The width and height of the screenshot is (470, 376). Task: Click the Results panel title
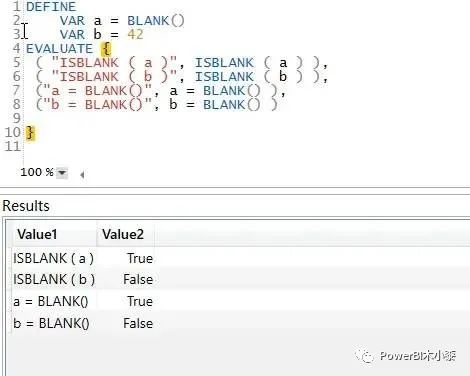click(26, 206)
